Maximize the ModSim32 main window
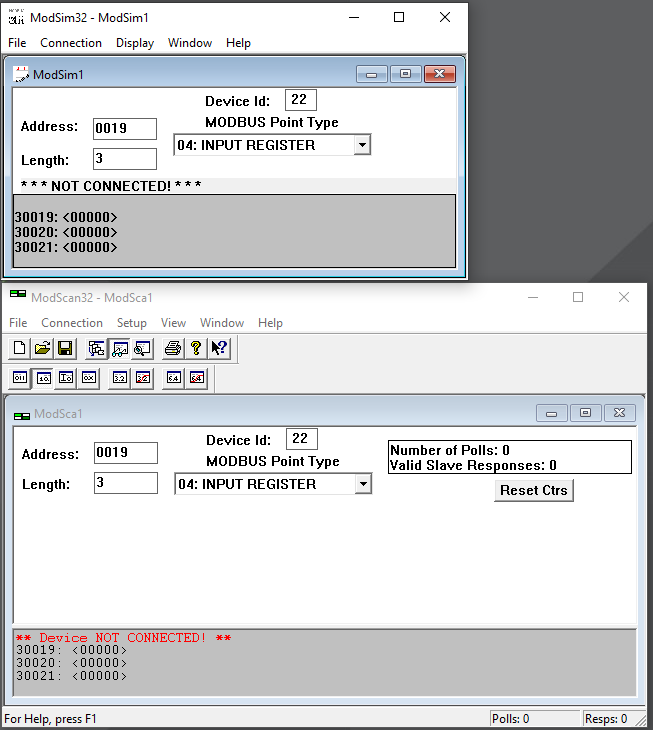Screen dimensions: 653x730 (x=399, y=18)
